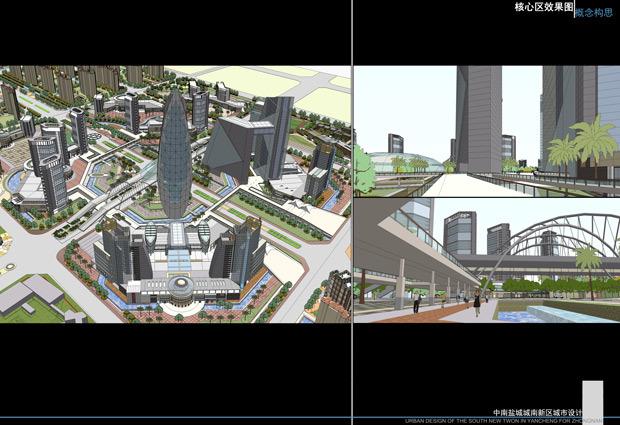
Task: Open the arched bridge plaza rendering
Action: (487, 261)
